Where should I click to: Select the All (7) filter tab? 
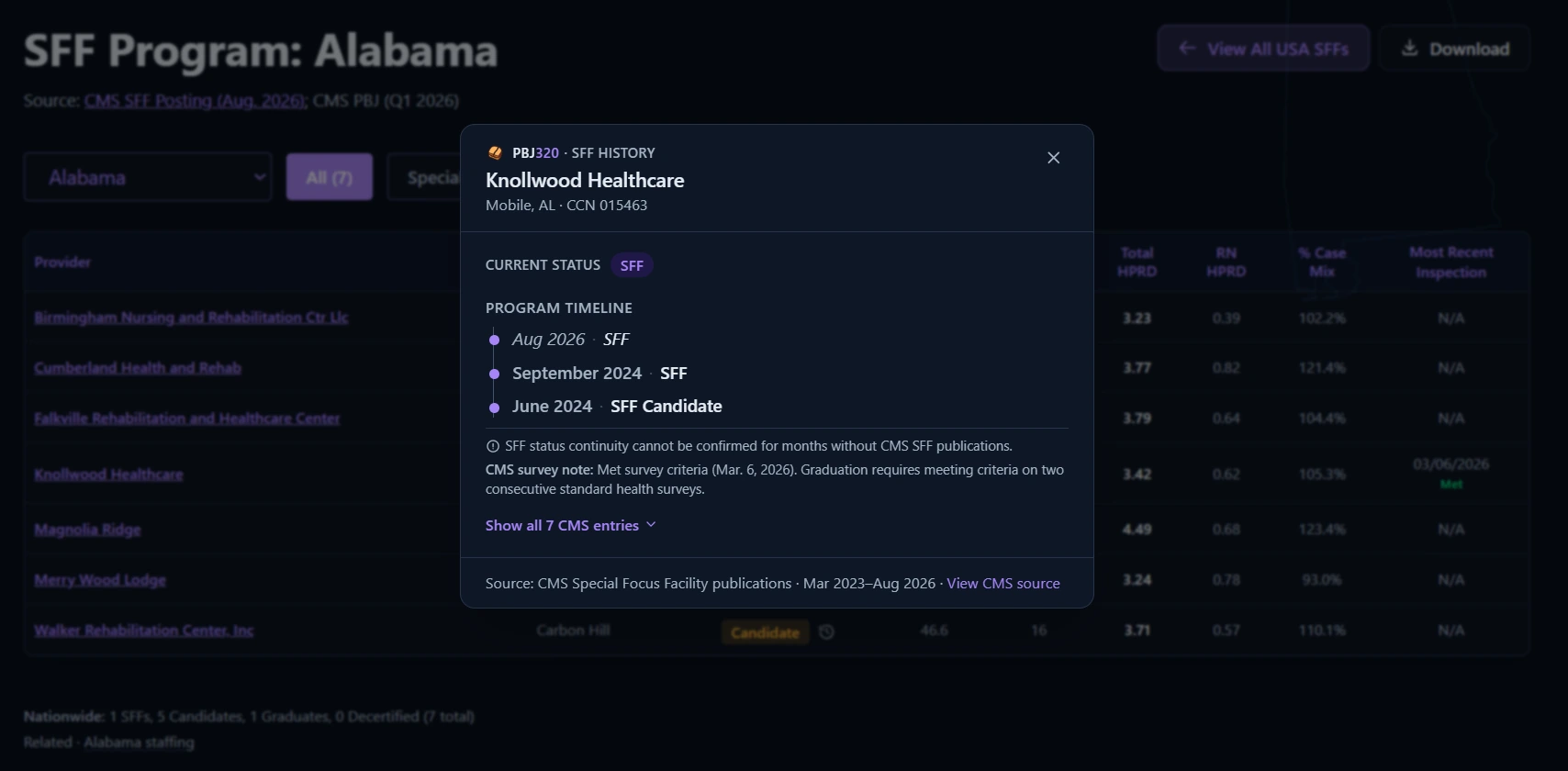(330, 177)
